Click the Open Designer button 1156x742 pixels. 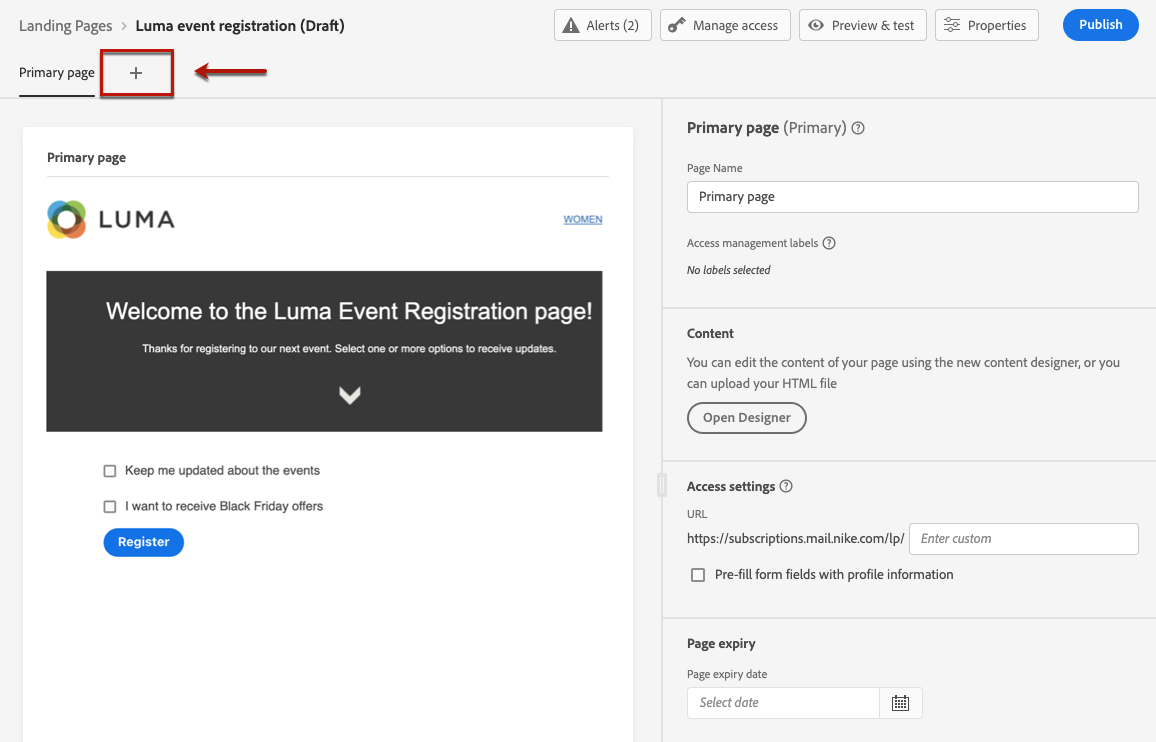tap(746, 418)
